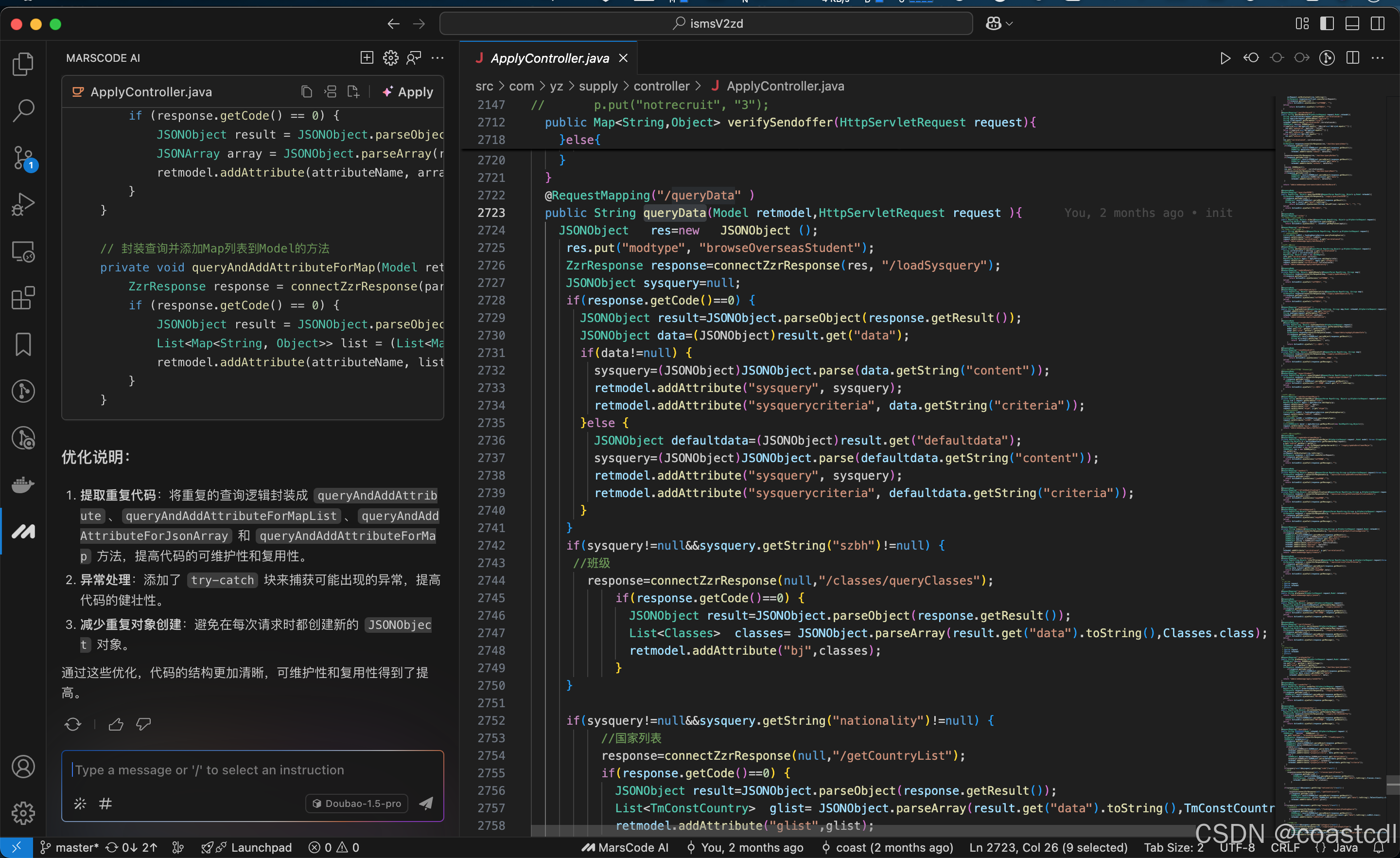Go back in navigation history
Image resolution: width=1400 pixels, height=858 pixels.
click(x=393, y=23)
